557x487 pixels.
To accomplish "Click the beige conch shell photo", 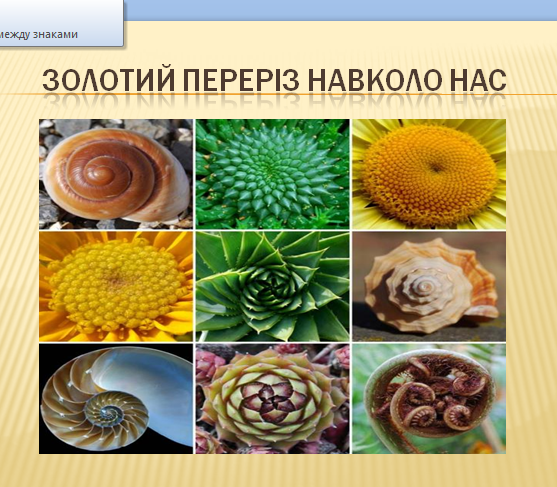I will point(429,286).
